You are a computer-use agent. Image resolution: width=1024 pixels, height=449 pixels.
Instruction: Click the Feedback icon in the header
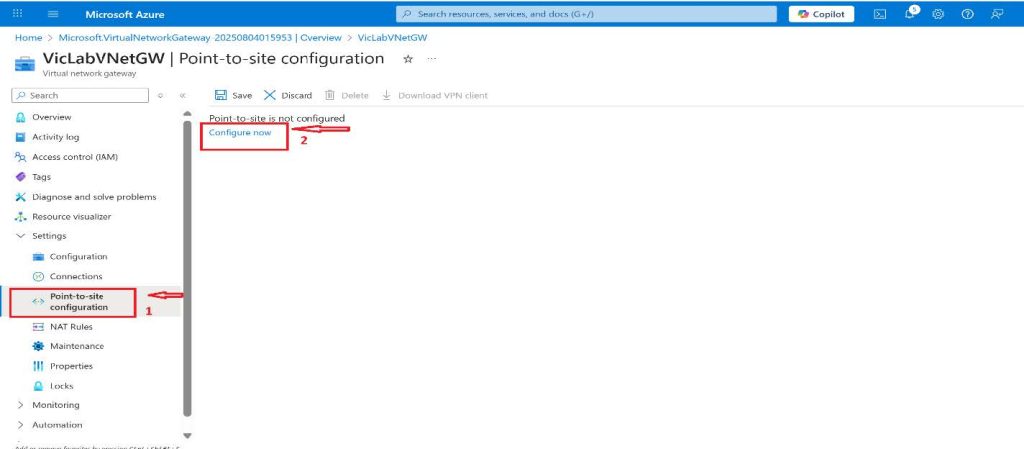click(x=997, y=14)
